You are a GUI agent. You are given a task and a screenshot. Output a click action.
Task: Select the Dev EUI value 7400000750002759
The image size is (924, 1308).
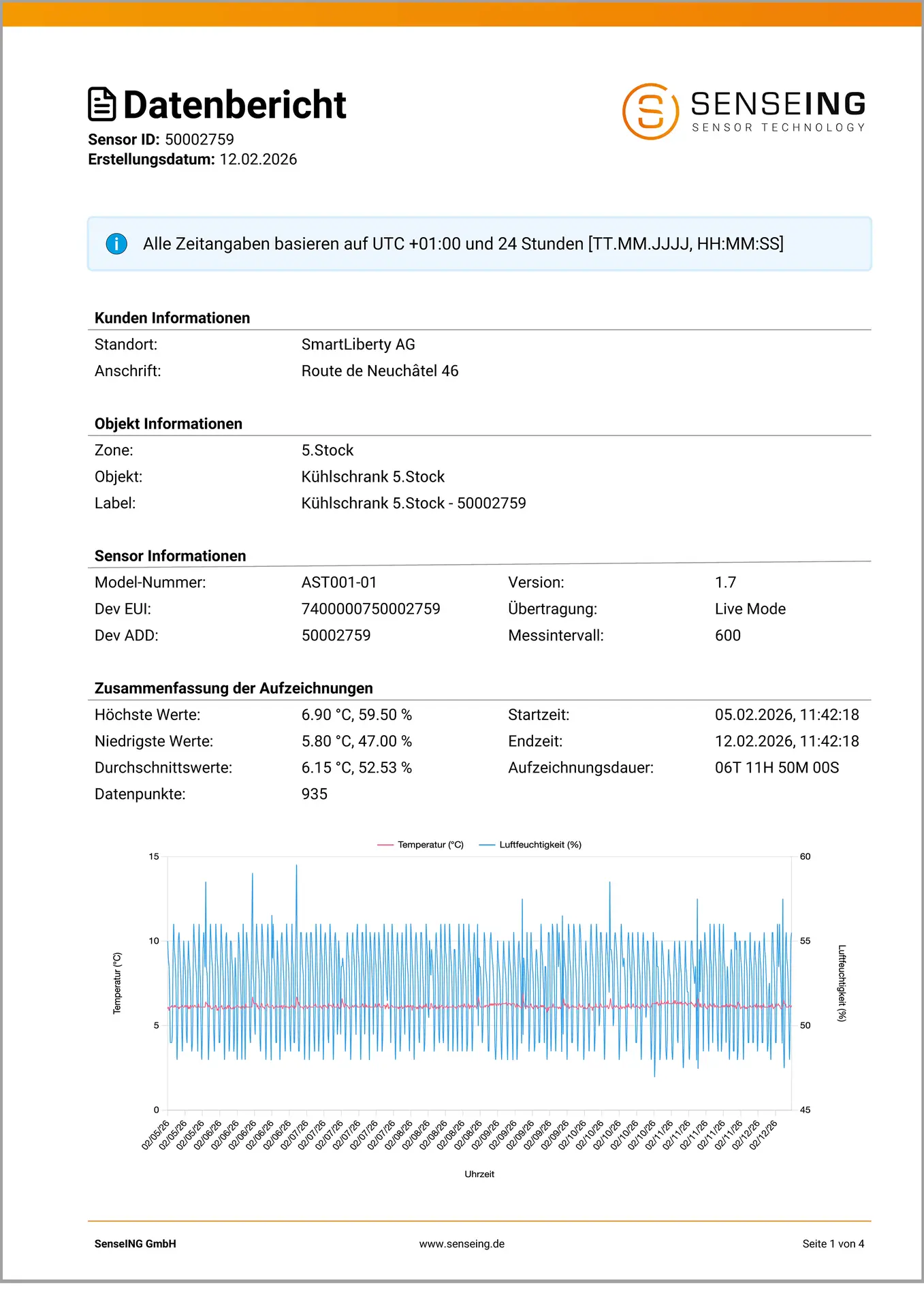click(370, 609)
